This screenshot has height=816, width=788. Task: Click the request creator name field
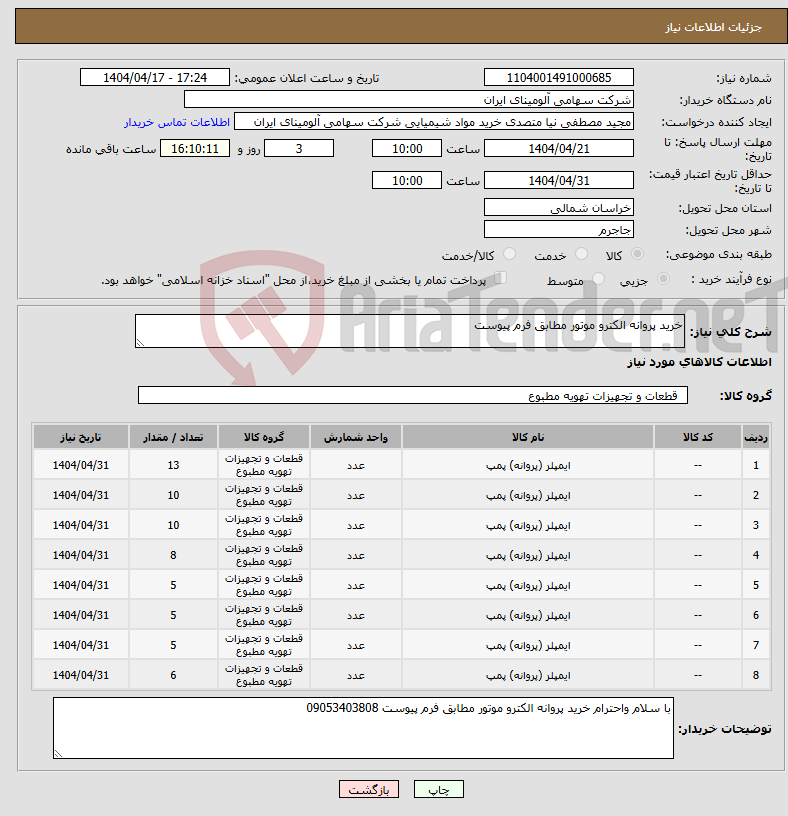(434, 122)
